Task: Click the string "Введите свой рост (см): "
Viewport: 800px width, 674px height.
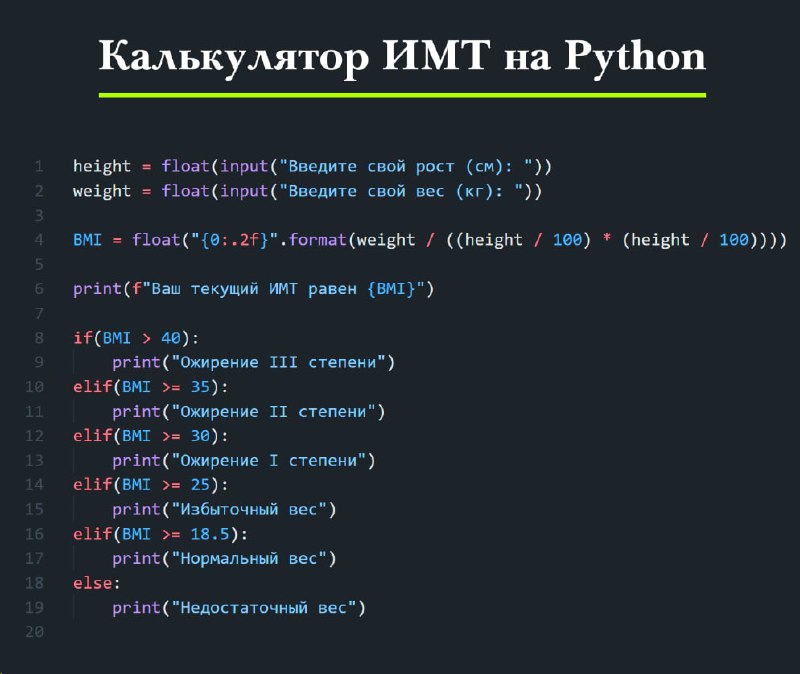Action: [406, 166]
